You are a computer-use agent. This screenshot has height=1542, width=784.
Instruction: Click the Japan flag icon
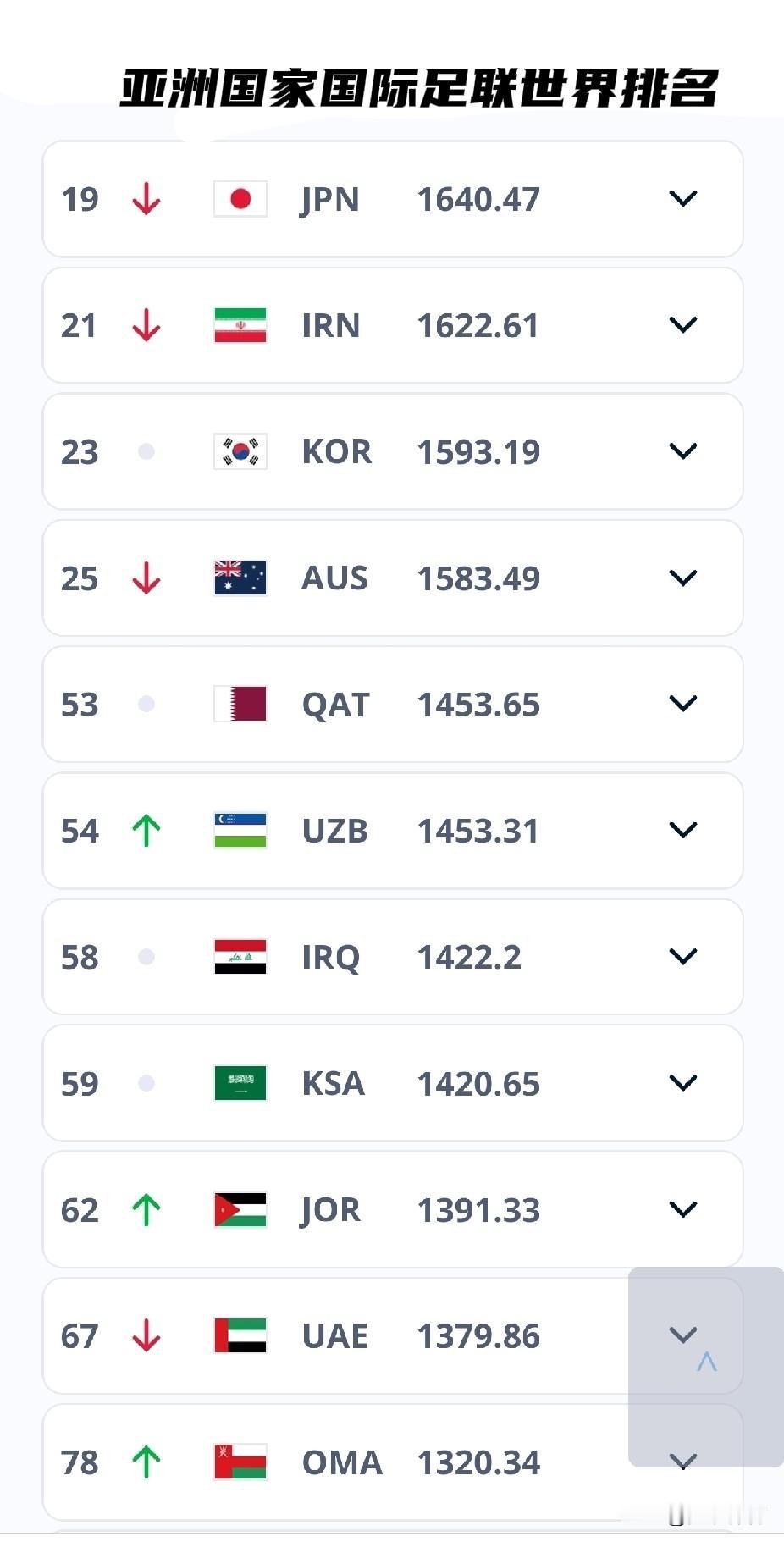[240, 199]
